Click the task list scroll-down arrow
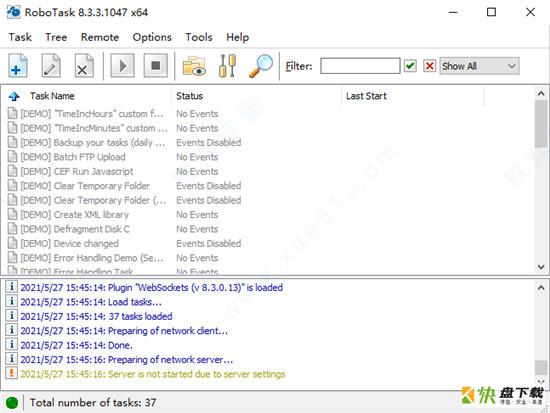550x413 pixels. 541,267
